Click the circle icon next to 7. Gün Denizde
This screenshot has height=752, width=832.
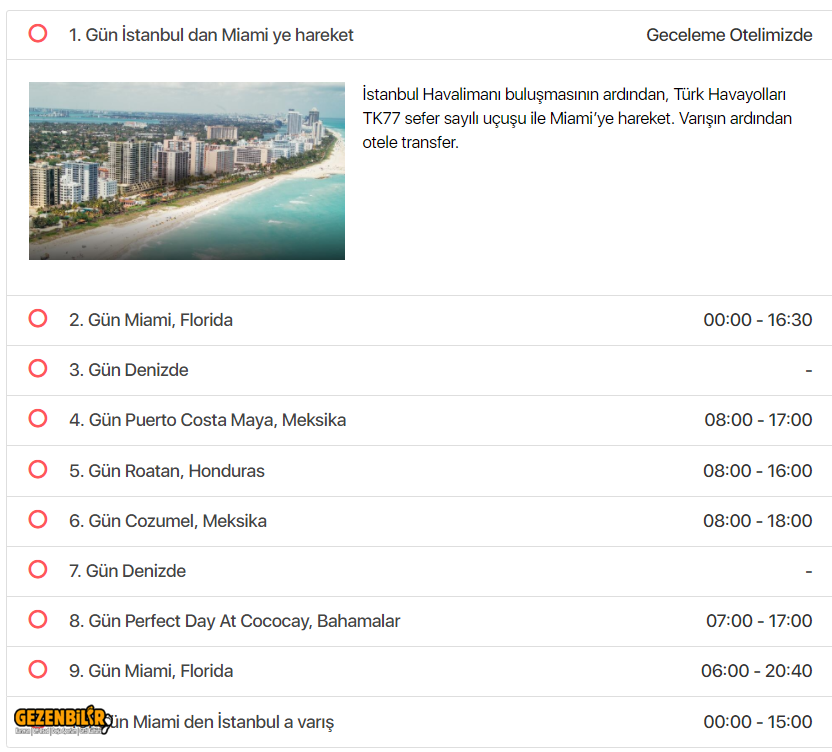point(38,570)
